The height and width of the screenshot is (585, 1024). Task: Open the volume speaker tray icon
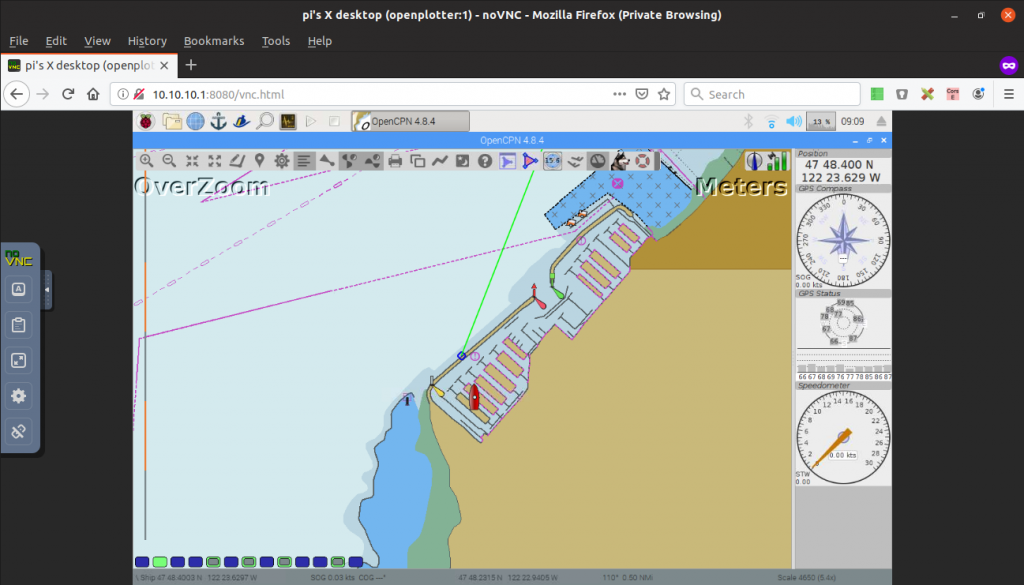click(793, 121)
